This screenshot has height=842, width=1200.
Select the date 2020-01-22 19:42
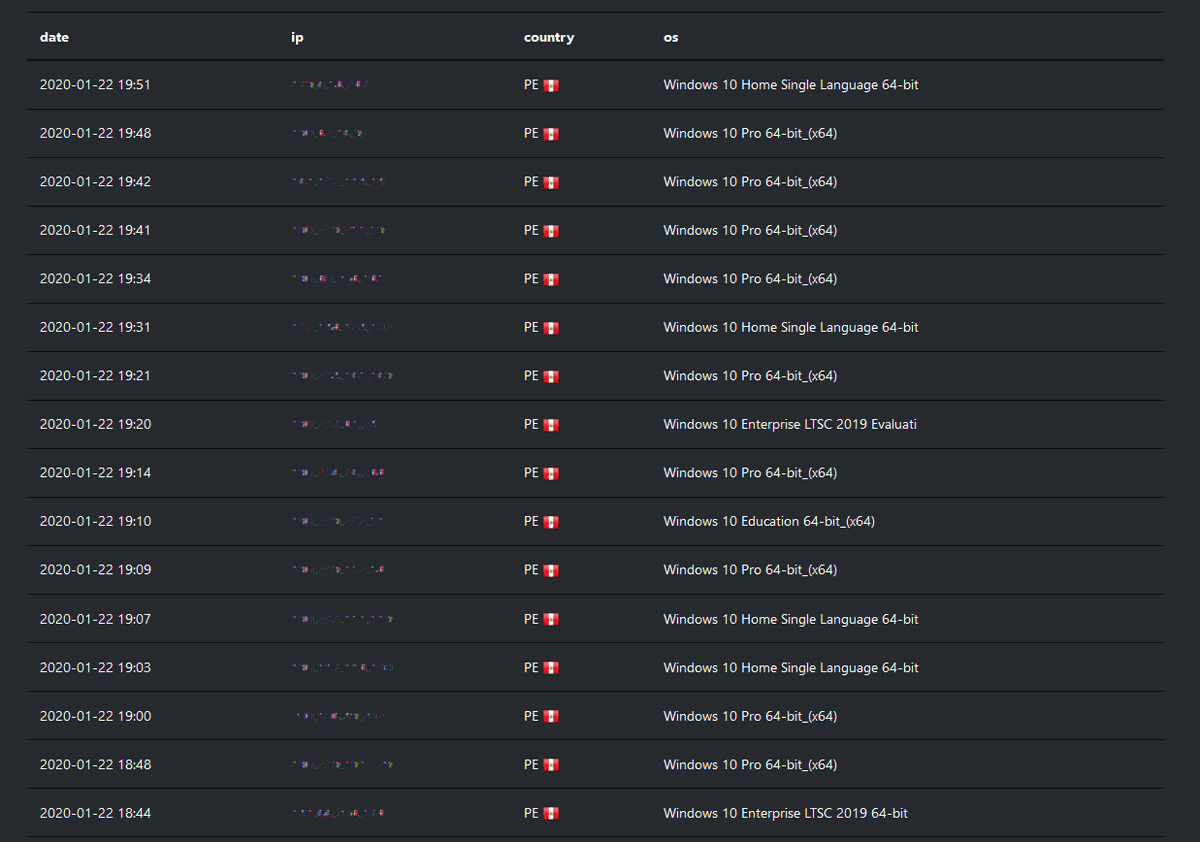point(95,182)
